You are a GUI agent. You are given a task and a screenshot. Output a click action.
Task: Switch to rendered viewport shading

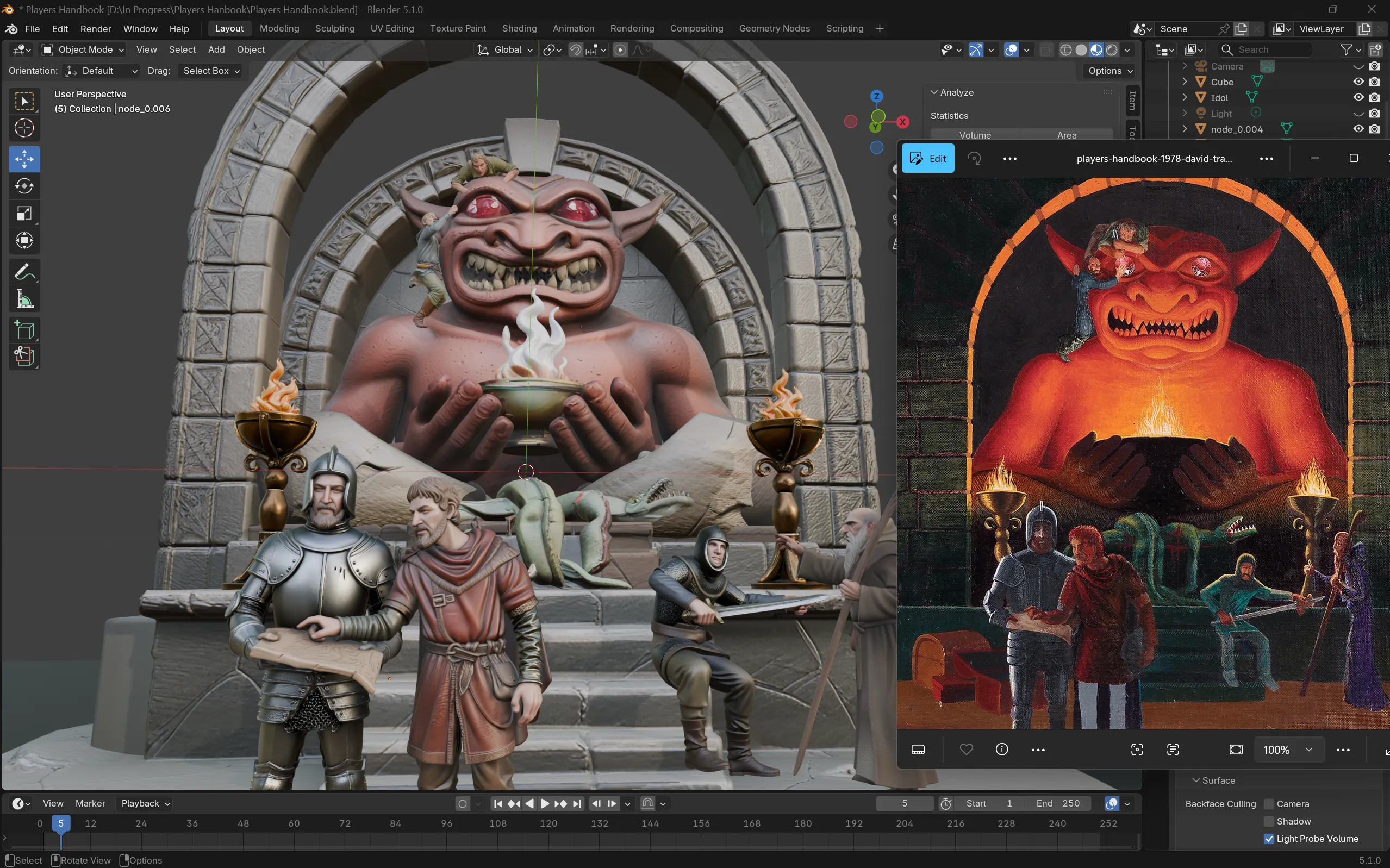(x=1112, y=50)
